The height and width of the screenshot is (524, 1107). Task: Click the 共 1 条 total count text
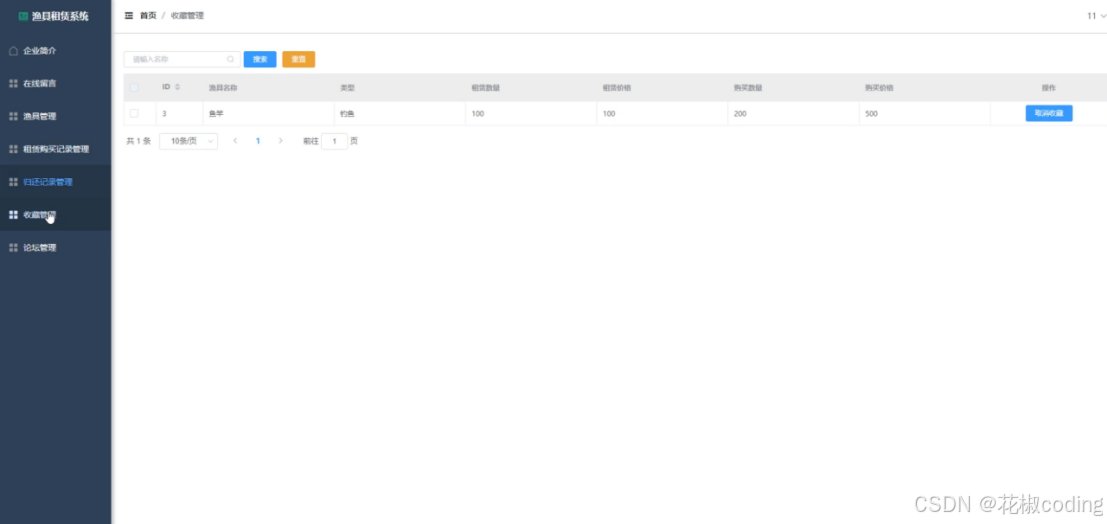(x=138, y=141)
